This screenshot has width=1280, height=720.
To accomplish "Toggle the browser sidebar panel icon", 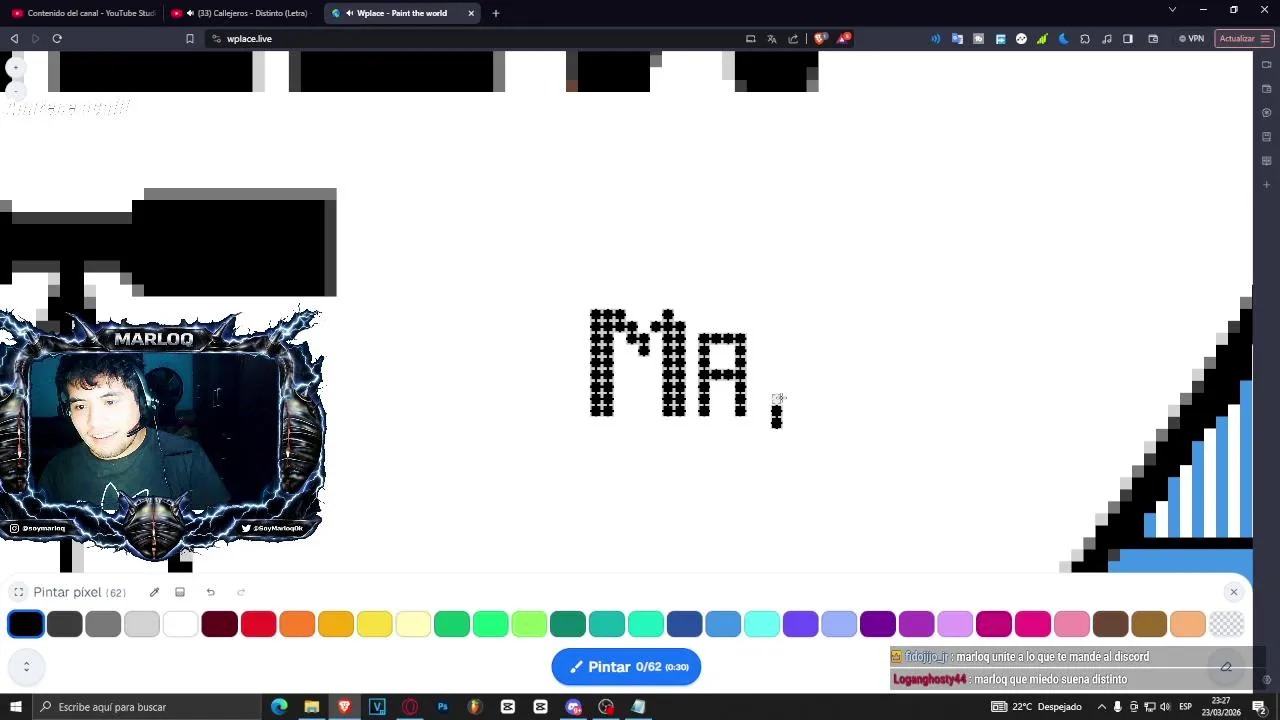I will pos(1128,38).
